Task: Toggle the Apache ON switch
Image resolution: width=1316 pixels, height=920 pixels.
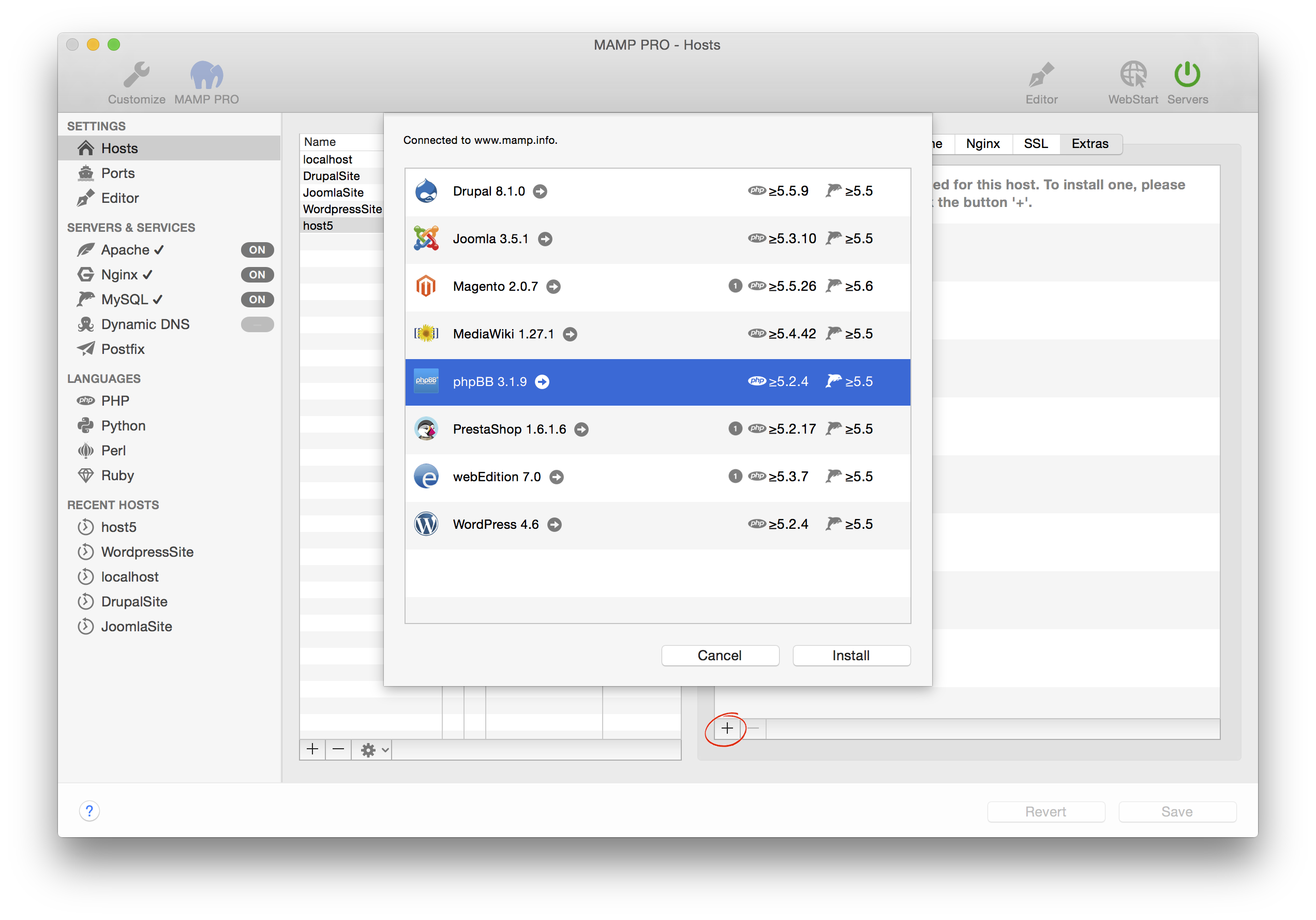Action: pyautogui.click(x=257, y=250)
